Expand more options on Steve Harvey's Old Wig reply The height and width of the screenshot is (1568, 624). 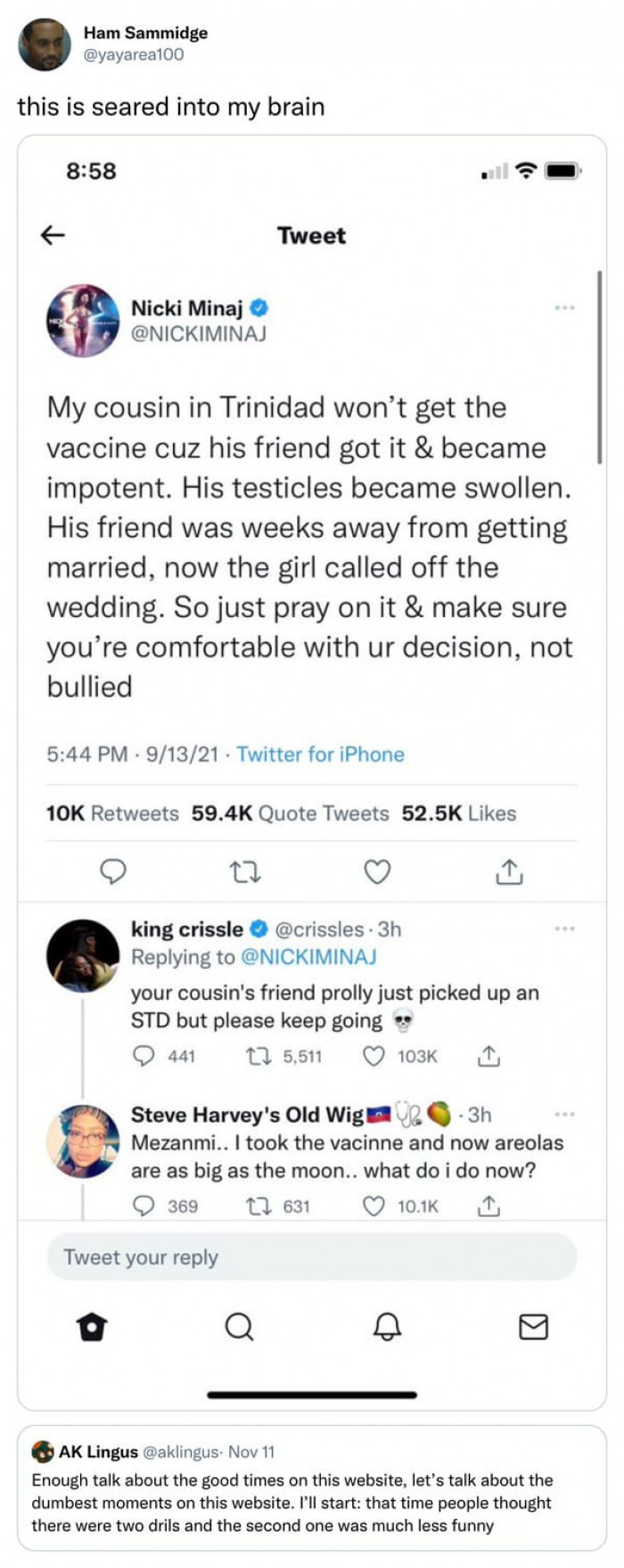coord(564,1115)
